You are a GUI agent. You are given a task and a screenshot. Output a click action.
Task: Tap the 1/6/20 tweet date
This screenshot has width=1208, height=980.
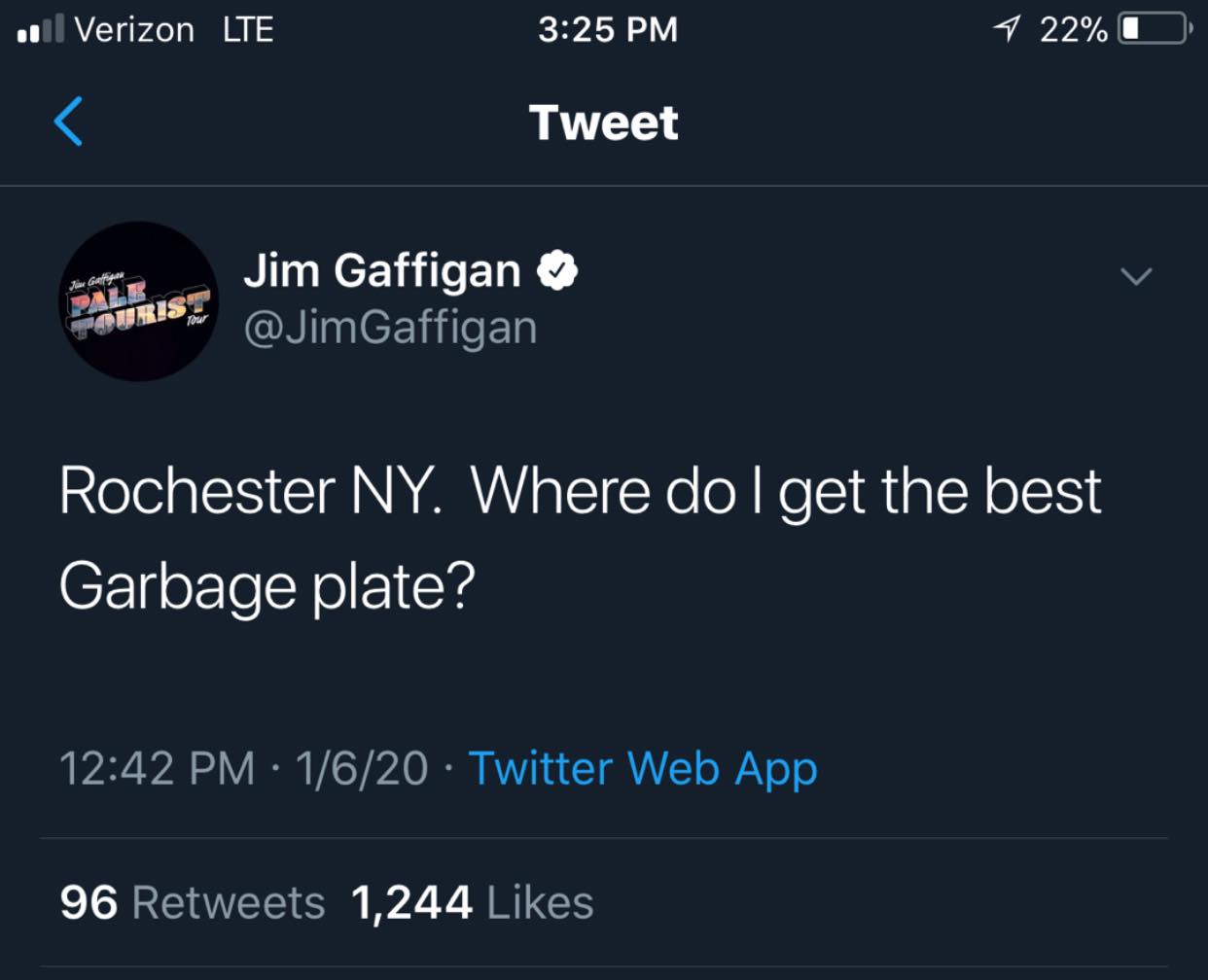(x=362, y=768)
